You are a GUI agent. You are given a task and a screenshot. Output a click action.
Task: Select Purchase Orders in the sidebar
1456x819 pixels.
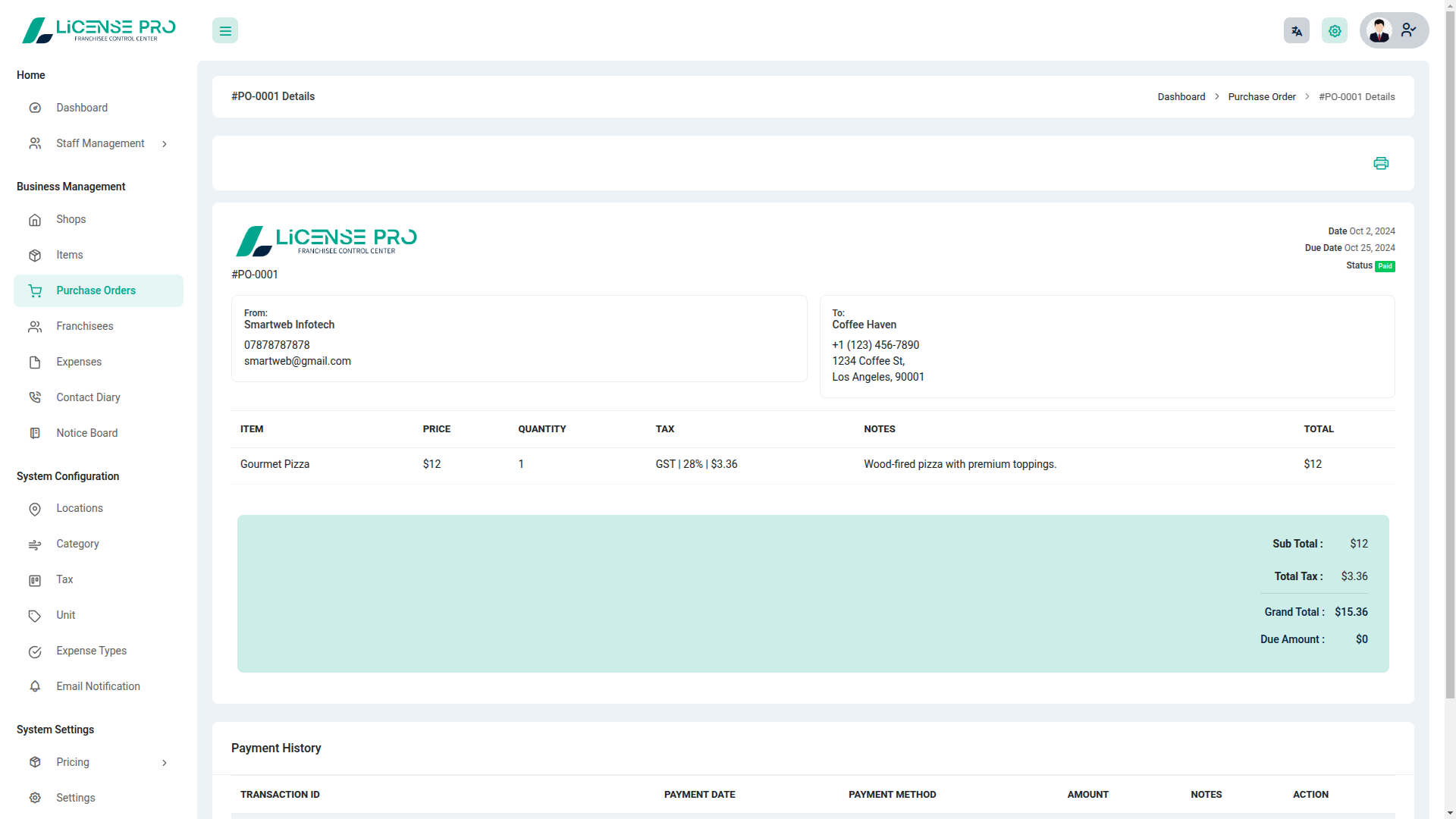[96, 291]
